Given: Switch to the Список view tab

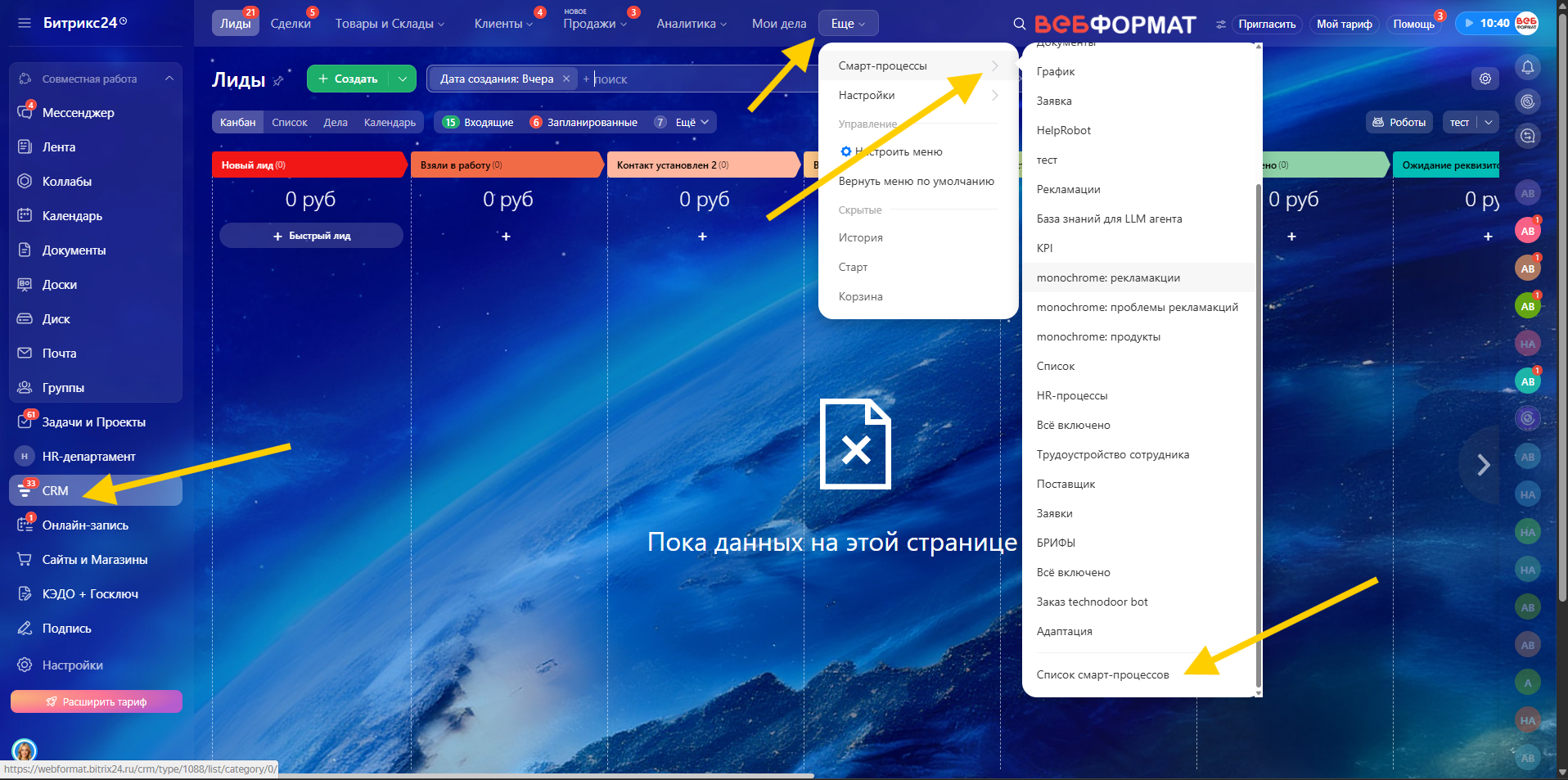Looking at the screenshot, I should point(289,122).
